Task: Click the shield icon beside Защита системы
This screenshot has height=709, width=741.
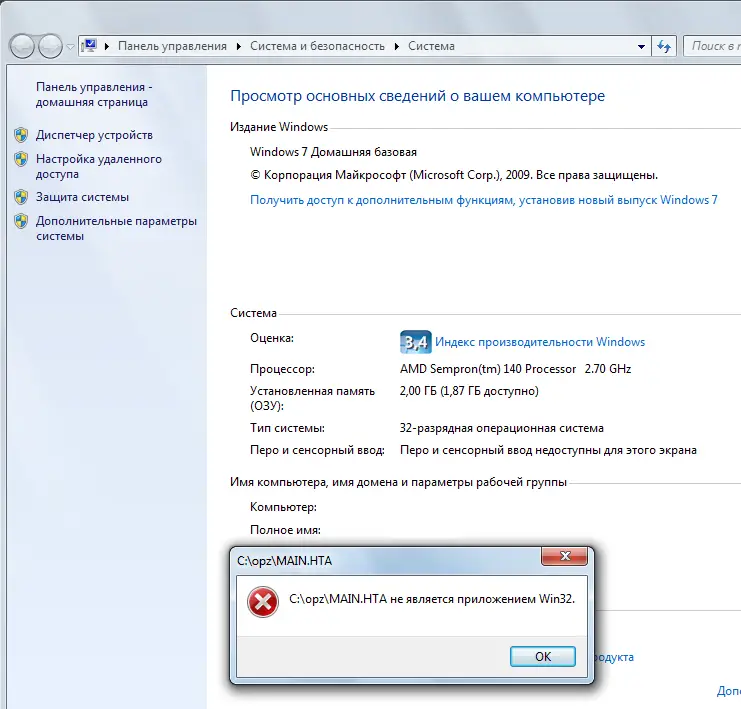Action: 21,197
